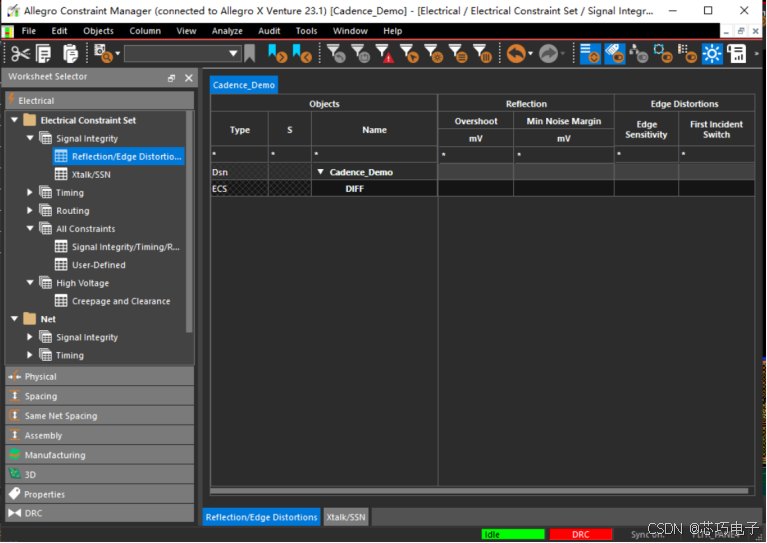The image size is (767, 543).
Task: Toggle the grid list visibility icon
Action: pos(688,53)
